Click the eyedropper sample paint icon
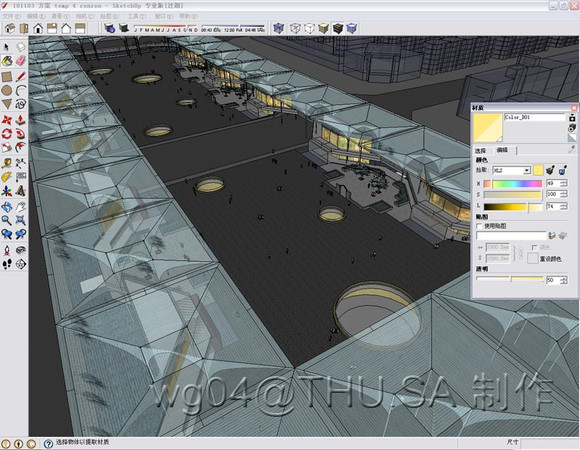Viewport: 580px width, 450px height. (x=572, y=149)
